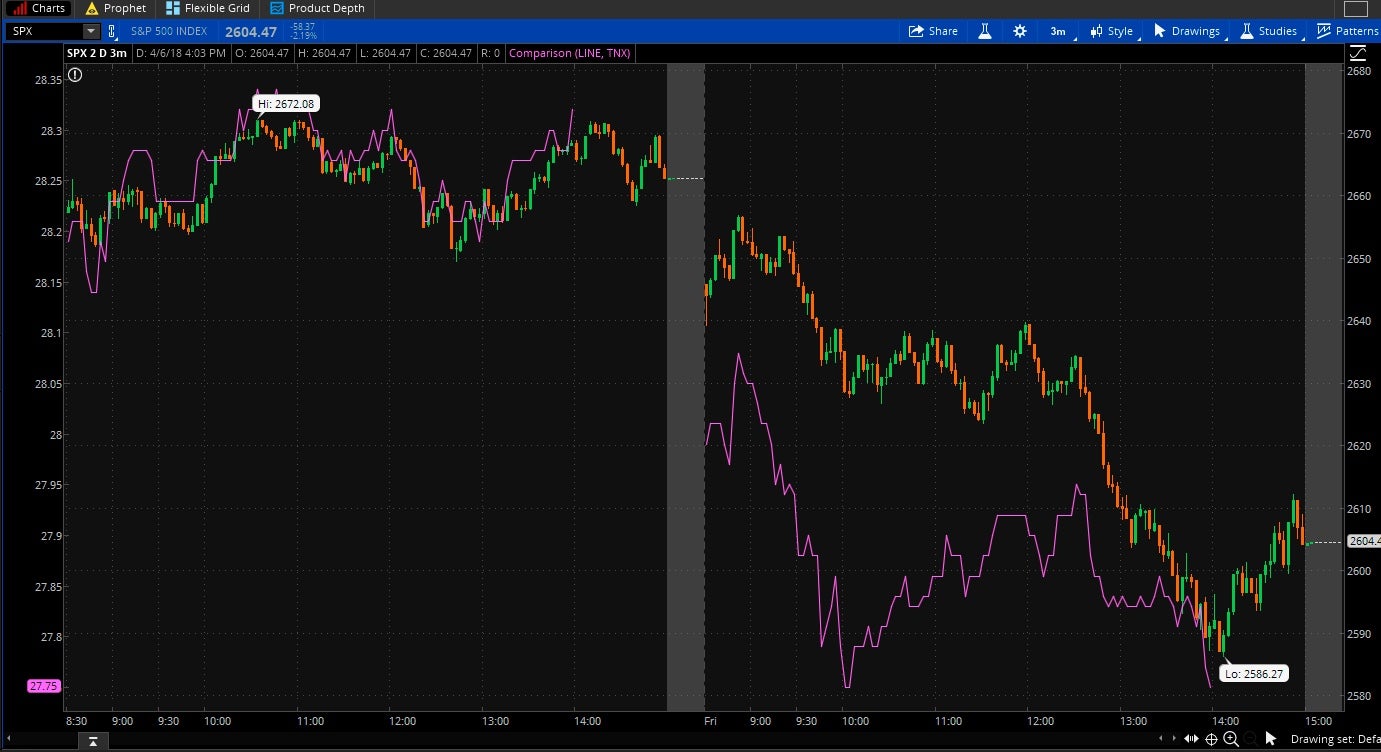Select the pointer cursor tool at bottom right

click(x=1270, y=739)
